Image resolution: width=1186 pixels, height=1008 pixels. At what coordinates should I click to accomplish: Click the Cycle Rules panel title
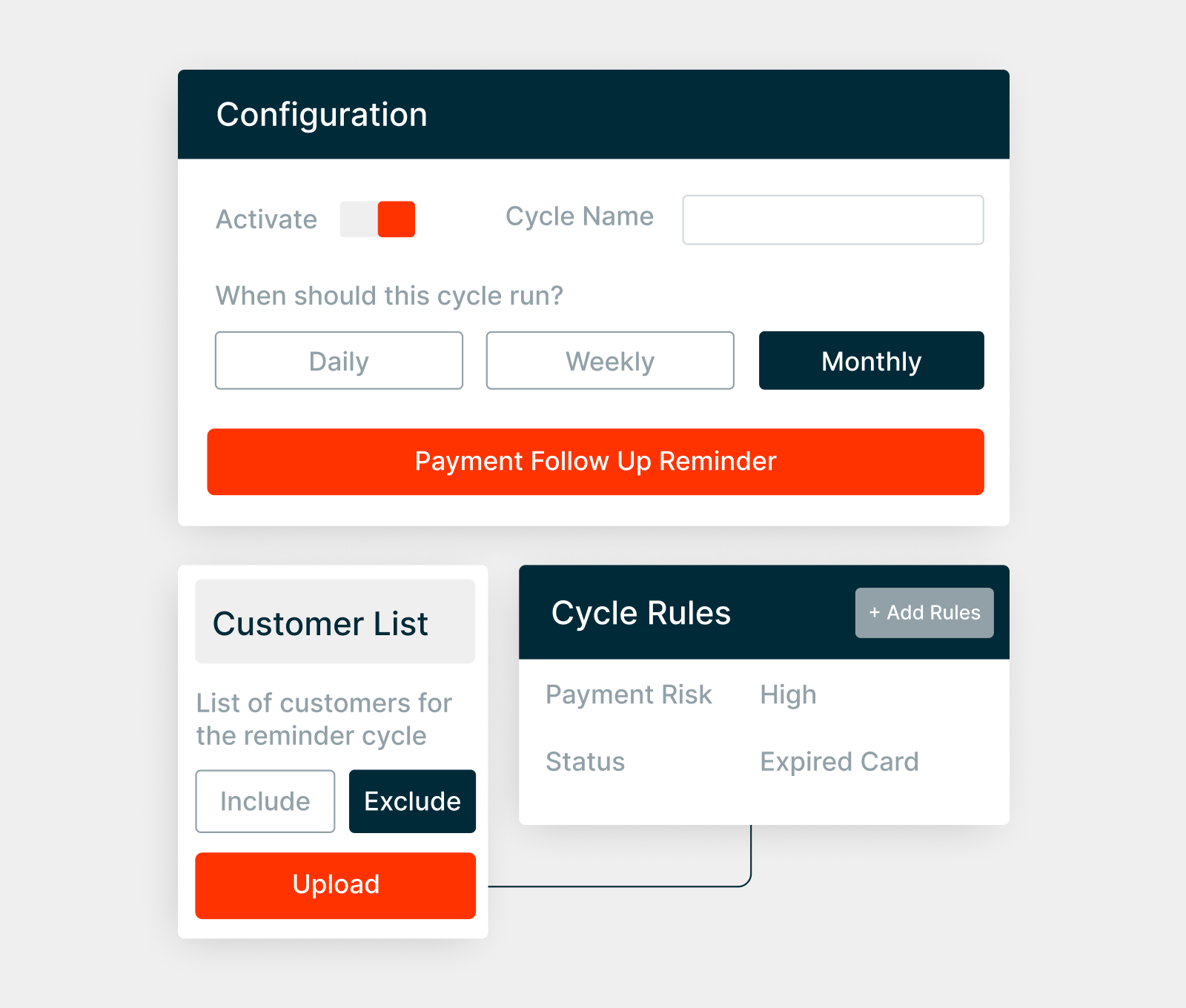tap(640, 613)
